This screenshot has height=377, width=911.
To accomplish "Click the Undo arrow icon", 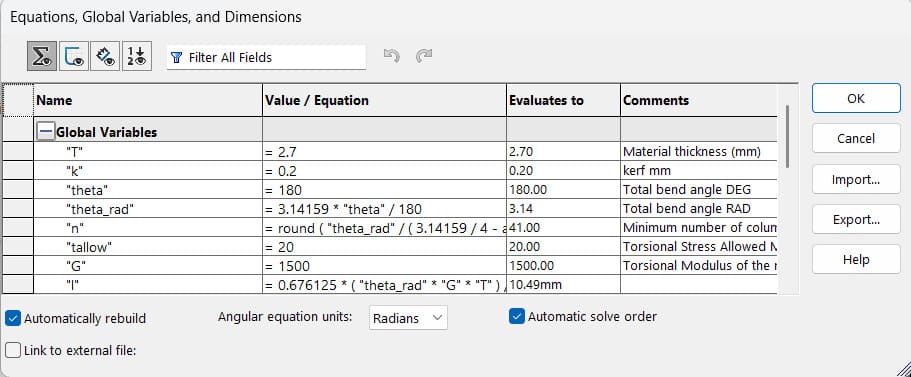I will click(392, 56).
